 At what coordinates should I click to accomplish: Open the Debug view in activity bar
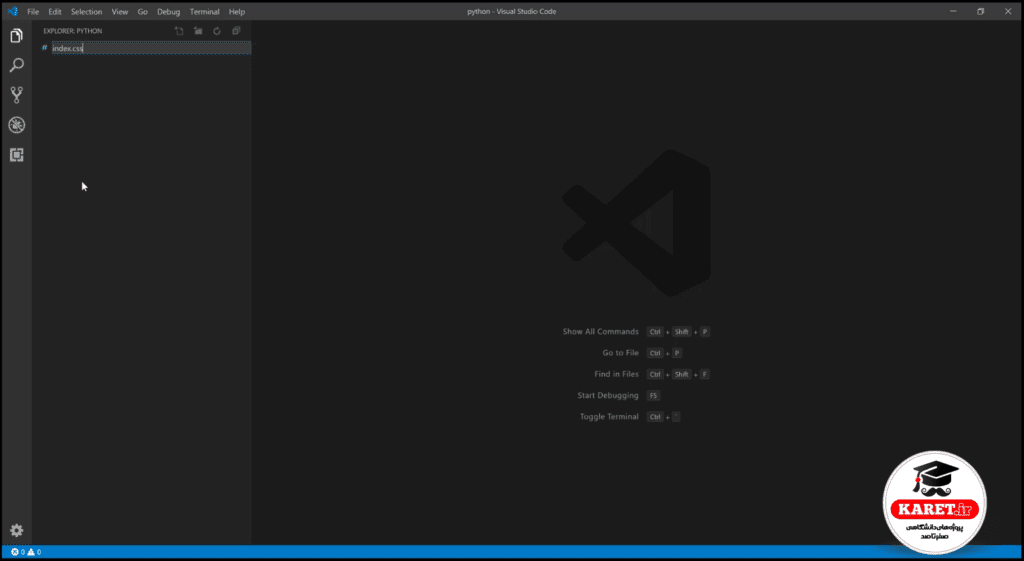pos(16,125)
